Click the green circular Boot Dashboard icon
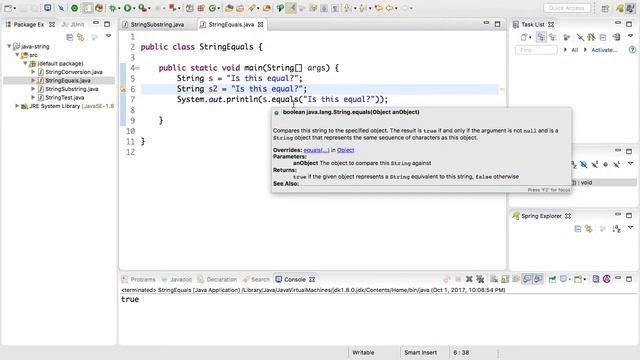 tap(74, 8)
